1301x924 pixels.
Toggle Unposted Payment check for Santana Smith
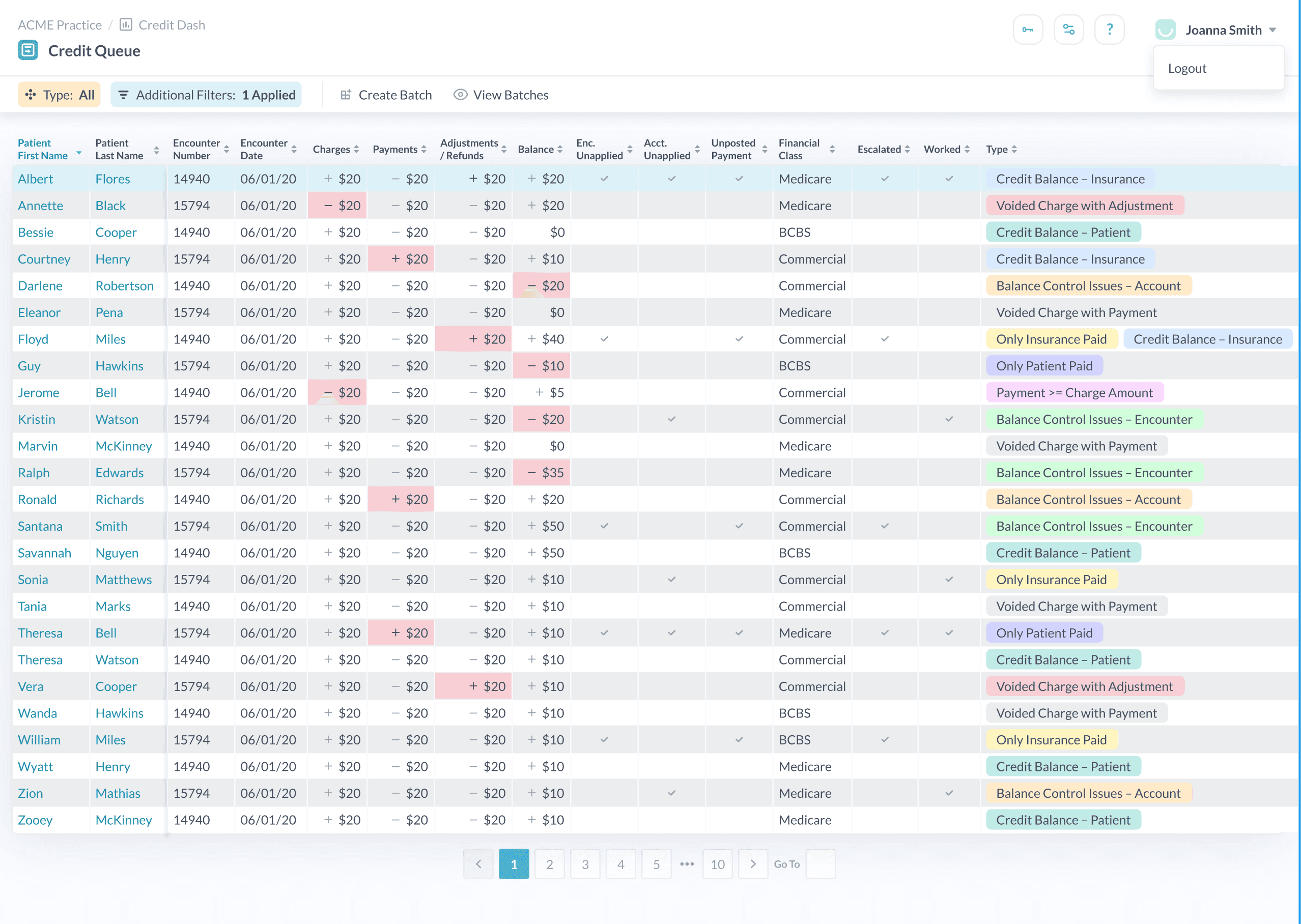[739, 526]
